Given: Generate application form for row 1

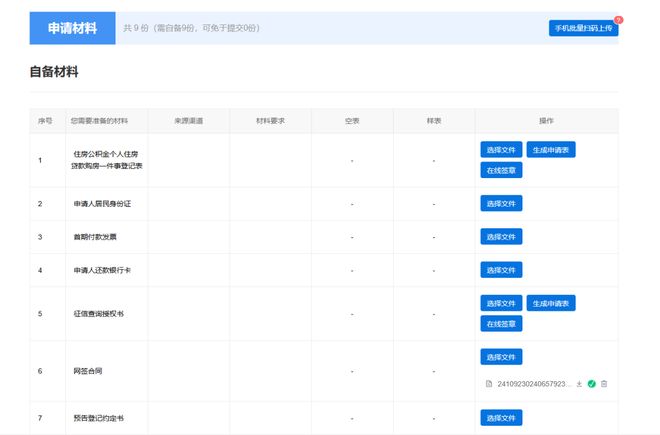Looking at the screenshot, I should coord(551,150).
